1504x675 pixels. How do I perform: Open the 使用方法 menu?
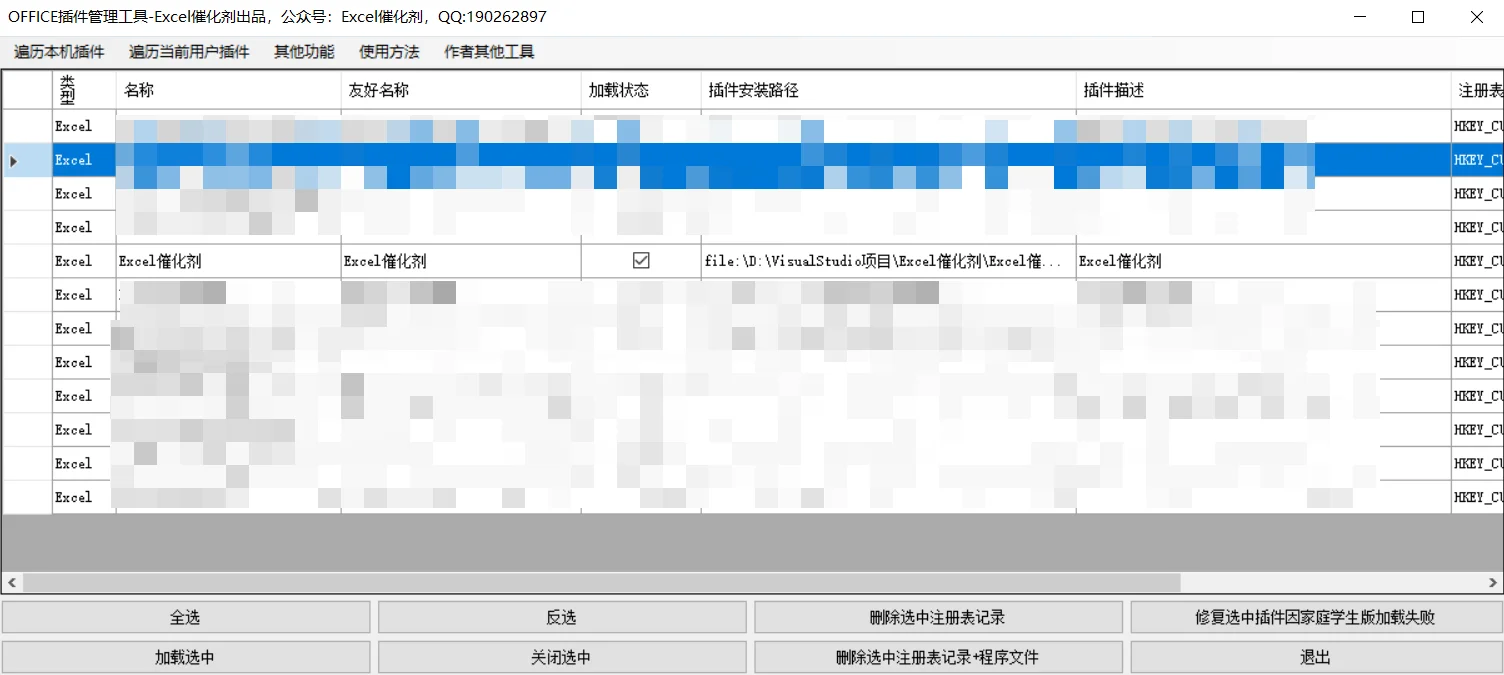[389, 52]
